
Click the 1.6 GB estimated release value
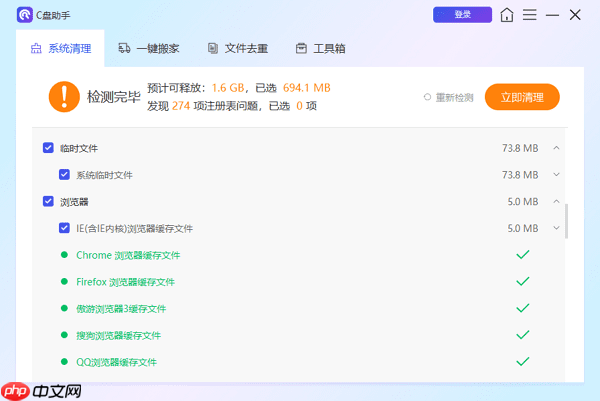[228, 88]
